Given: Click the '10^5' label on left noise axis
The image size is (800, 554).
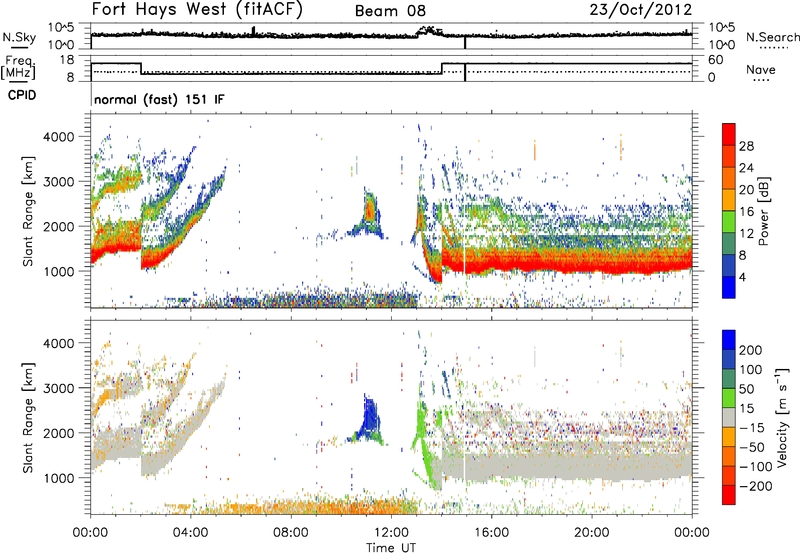Looking at the screenshot, I should click(x=61, y=27).
